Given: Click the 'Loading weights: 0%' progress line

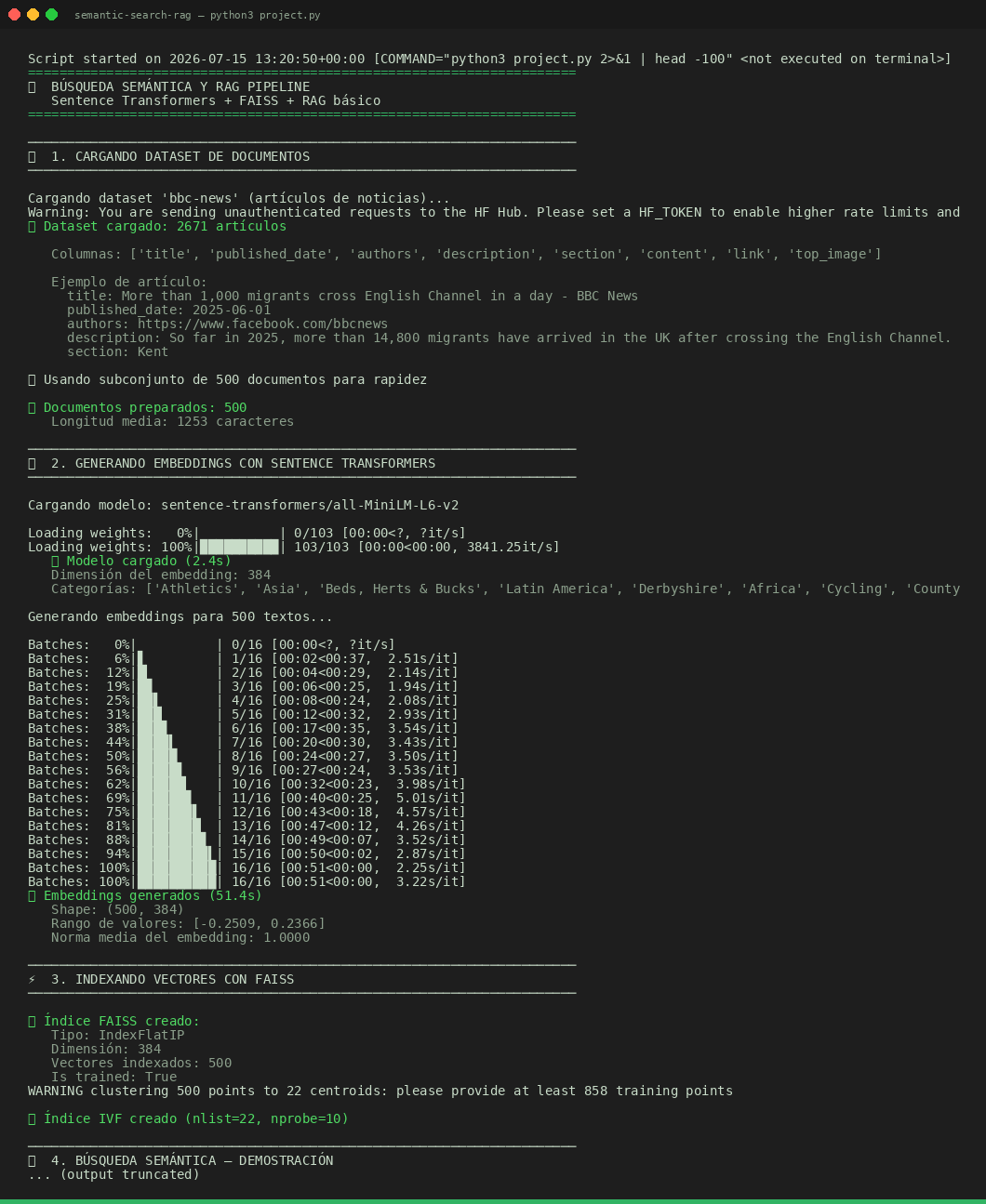Looking at the screenshot, I should (x=246, y=533).
